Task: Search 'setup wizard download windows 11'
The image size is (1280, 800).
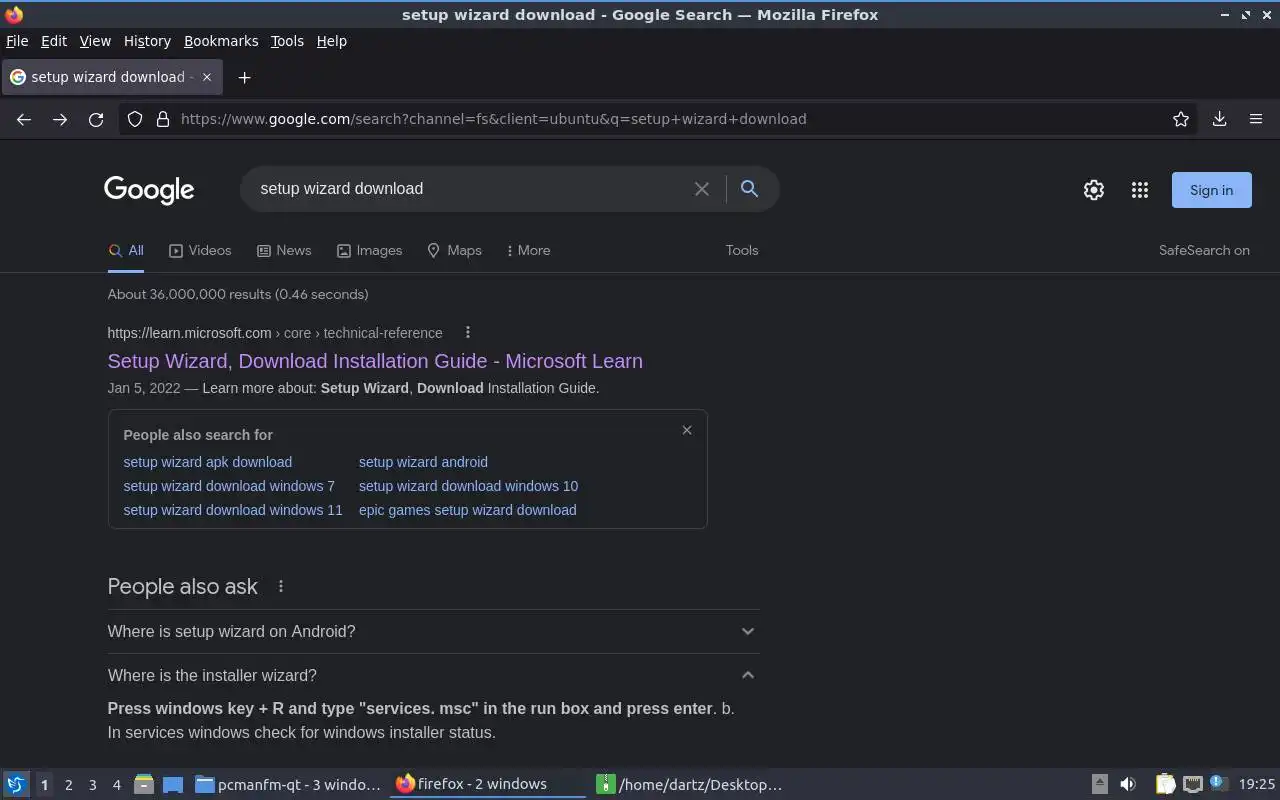Action: (233, 510)
